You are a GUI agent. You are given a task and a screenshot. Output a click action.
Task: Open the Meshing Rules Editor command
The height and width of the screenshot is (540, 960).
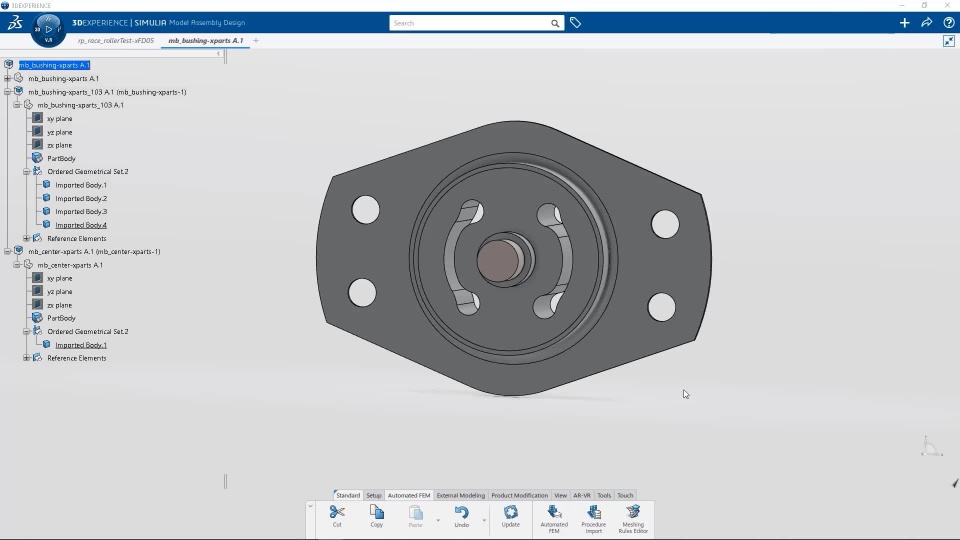pyautogui.click(x=633, y=519)
